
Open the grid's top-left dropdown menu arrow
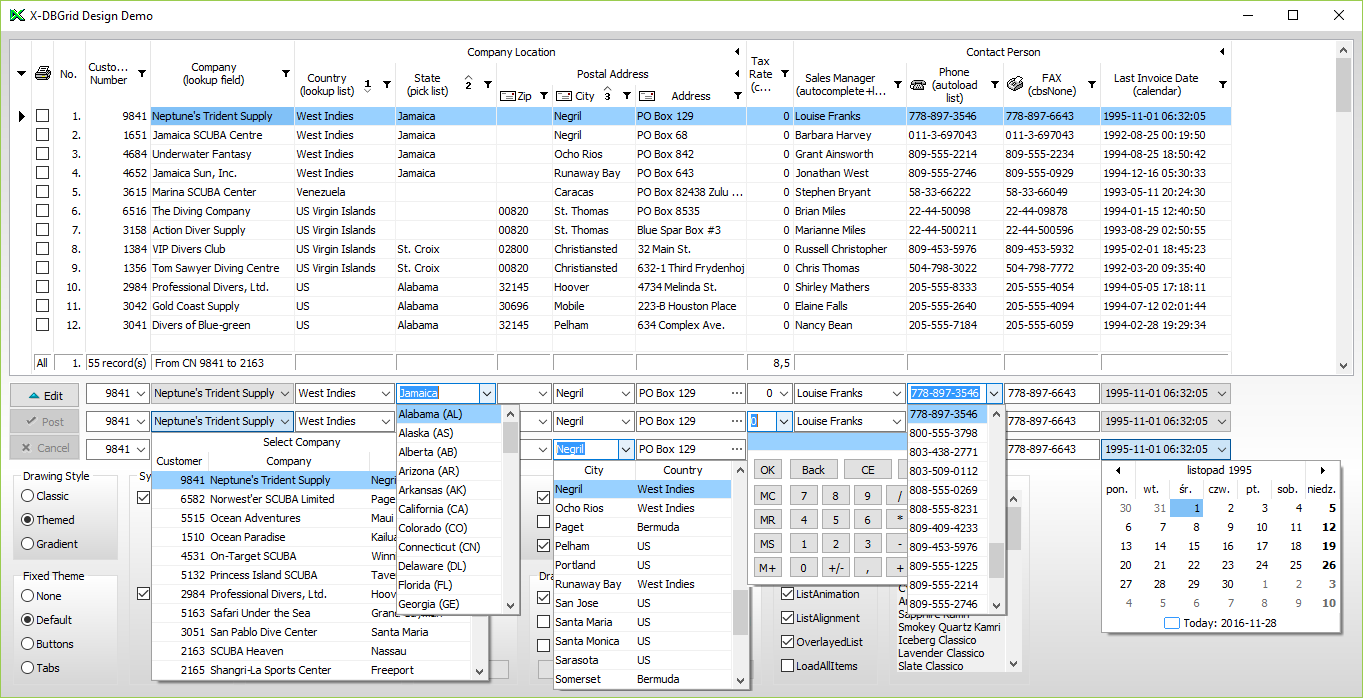click(x=21, y=74)
